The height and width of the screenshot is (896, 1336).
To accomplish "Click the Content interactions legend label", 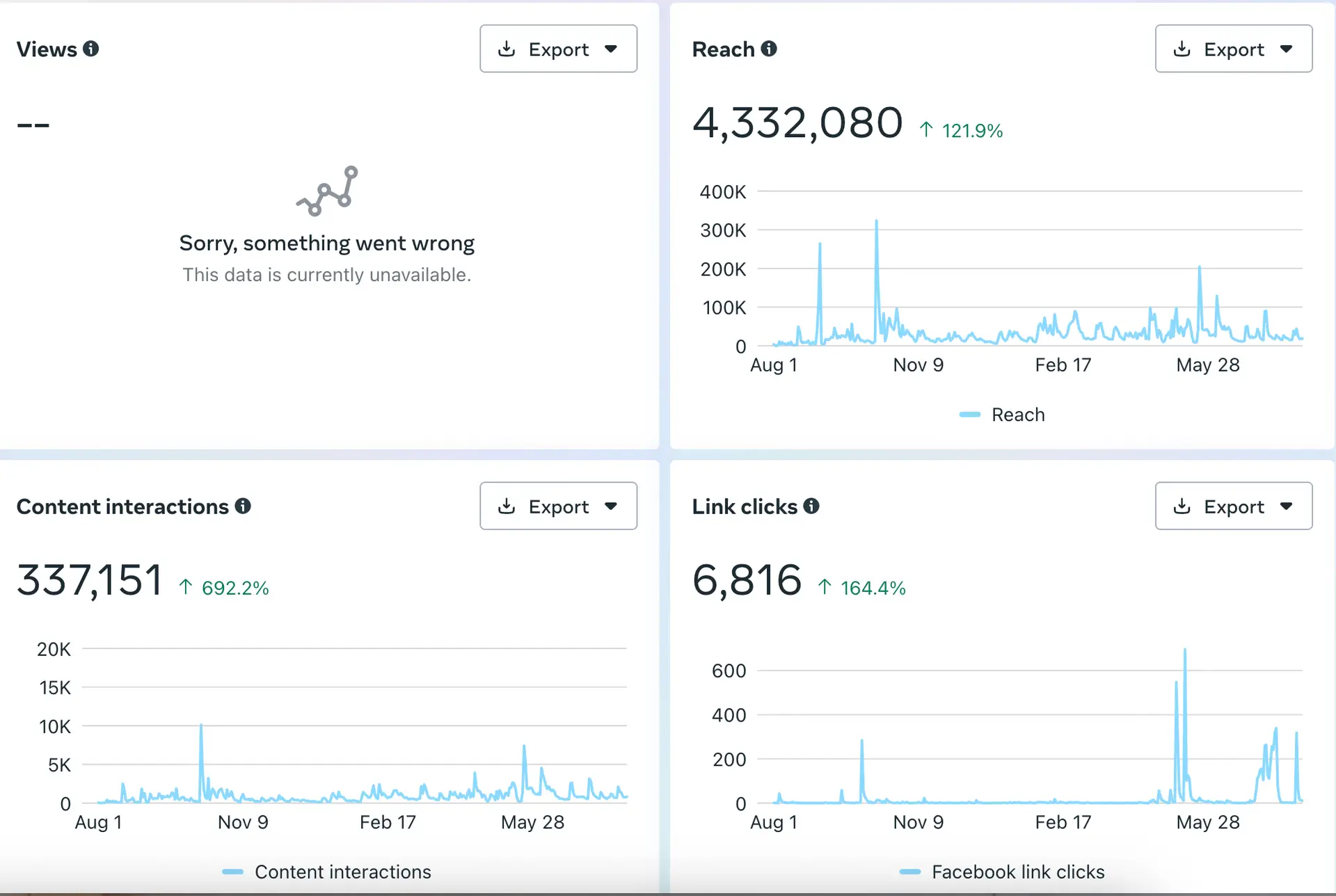I will tap(343, 872).
